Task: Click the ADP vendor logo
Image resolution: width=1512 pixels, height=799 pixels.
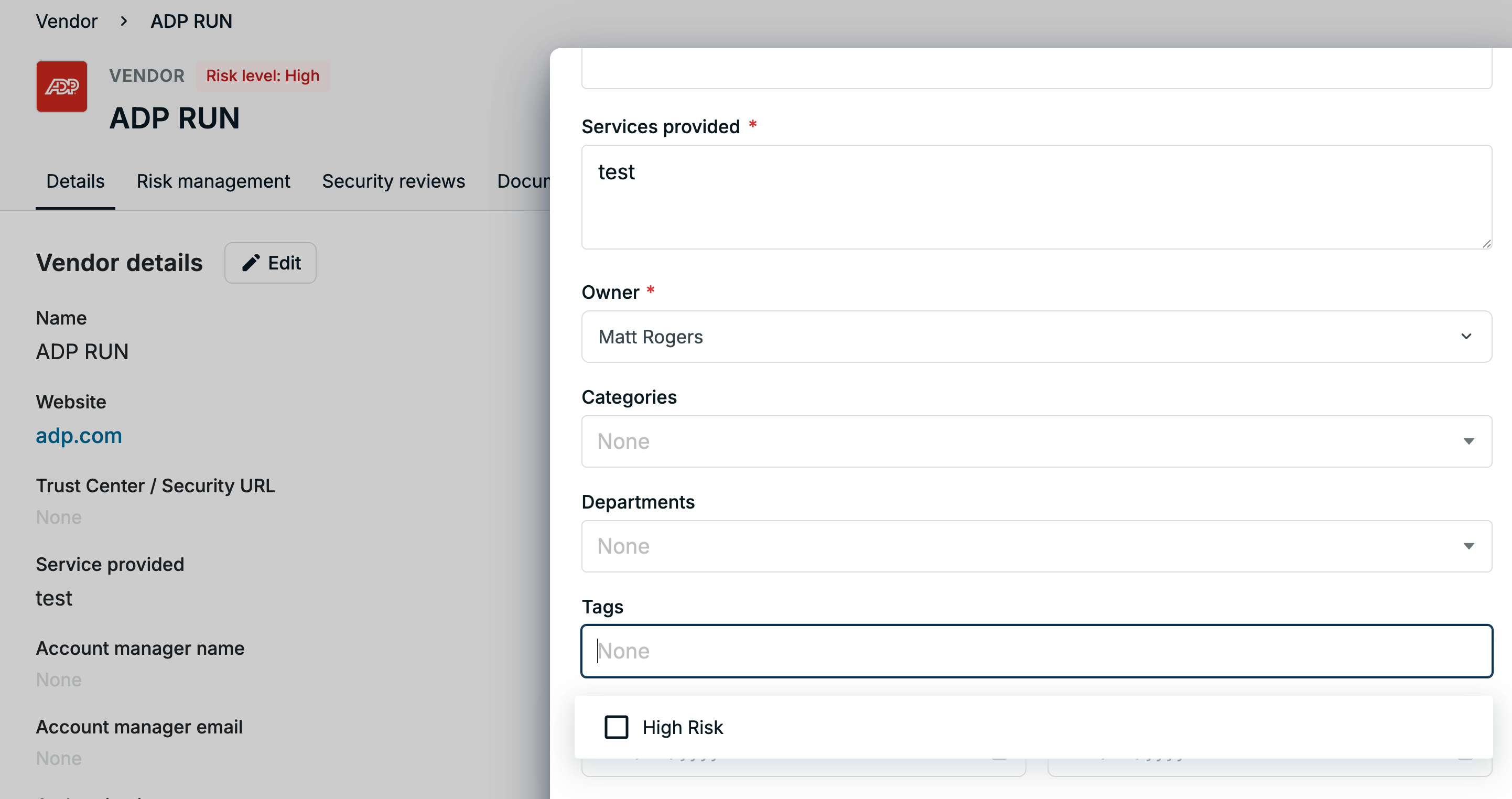Action: pyautogui.click(x=62, y=87)
